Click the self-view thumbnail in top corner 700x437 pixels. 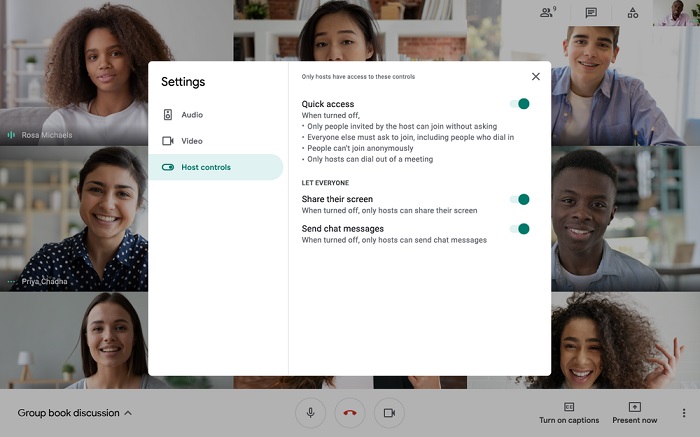coord(674,13)
